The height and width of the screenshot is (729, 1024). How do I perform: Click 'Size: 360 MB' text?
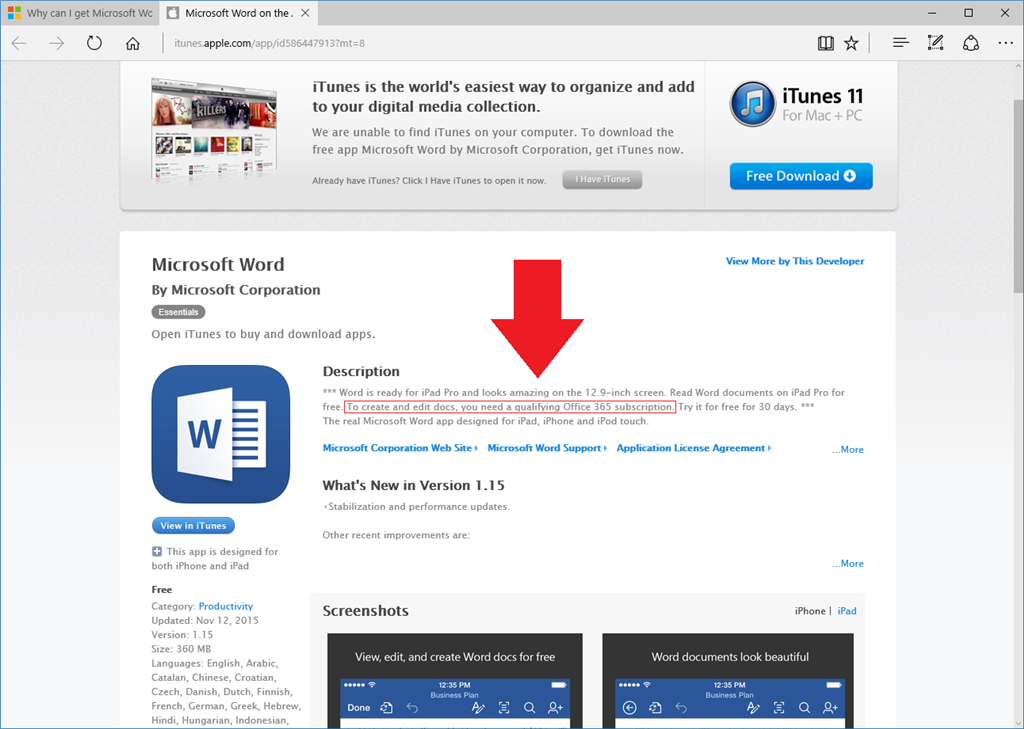click(x=181, y=649)
